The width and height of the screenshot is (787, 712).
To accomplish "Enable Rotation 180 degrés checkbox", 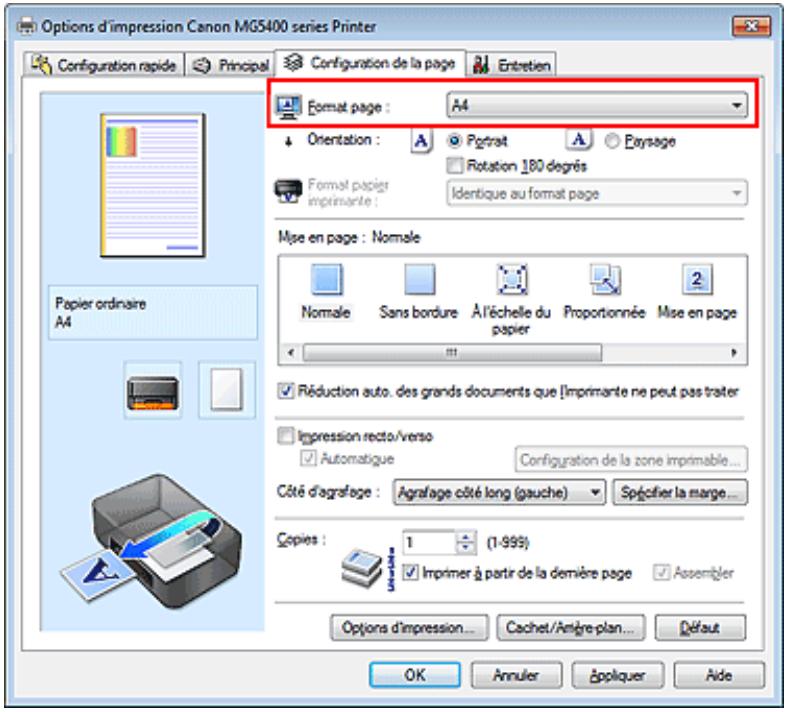I will 454,166.
